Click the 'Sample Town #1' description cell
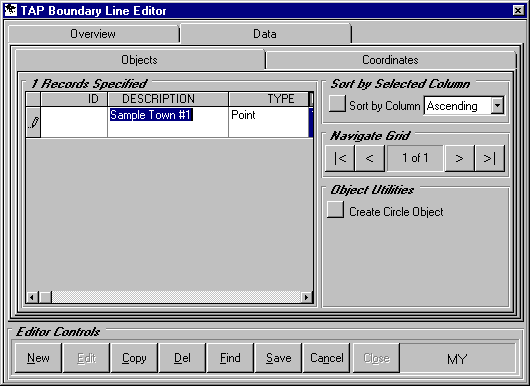The width and height of the screenshot is (530, 386). tap(168, 122)
